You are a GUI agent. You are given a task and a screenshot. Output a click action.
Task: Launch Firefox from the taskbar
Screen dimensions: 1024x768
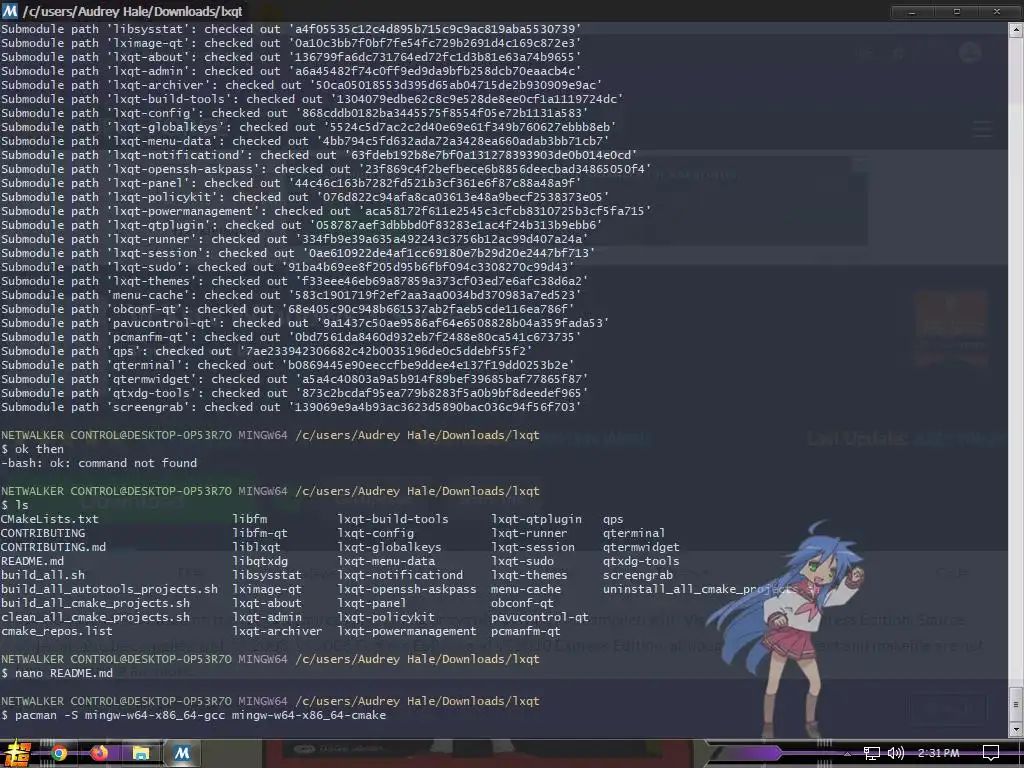click(x=99, y=754)
